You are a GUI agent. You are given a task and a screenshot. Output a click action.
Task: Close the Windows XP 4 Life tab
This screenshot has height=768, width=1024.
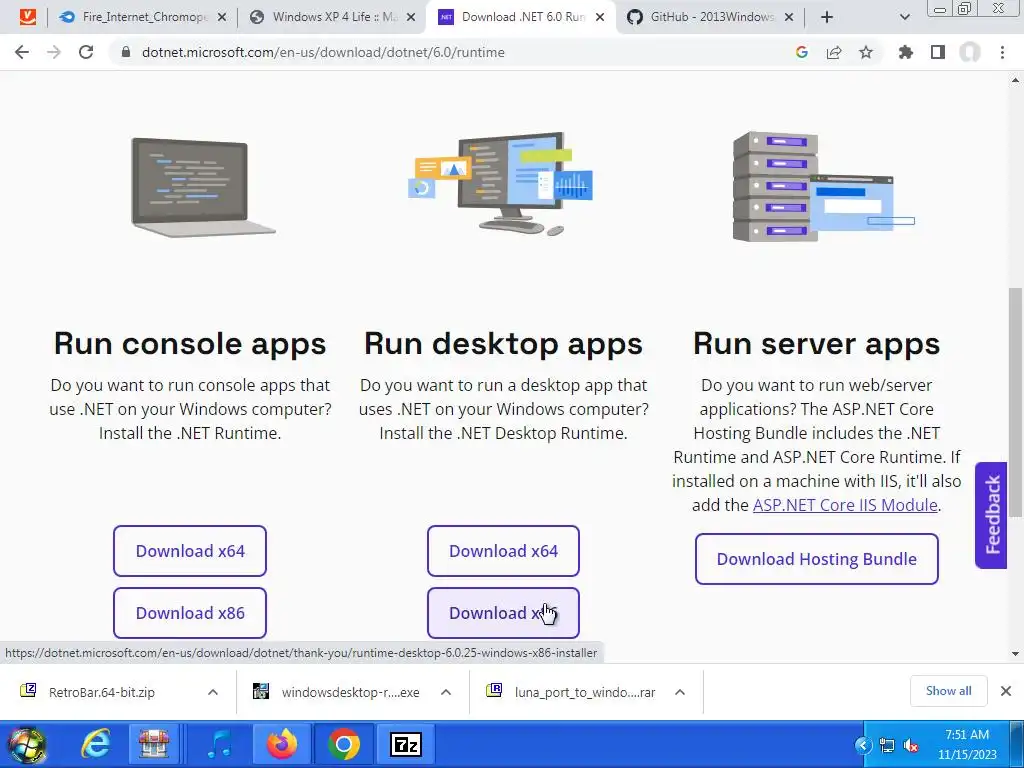click(411, 18)
